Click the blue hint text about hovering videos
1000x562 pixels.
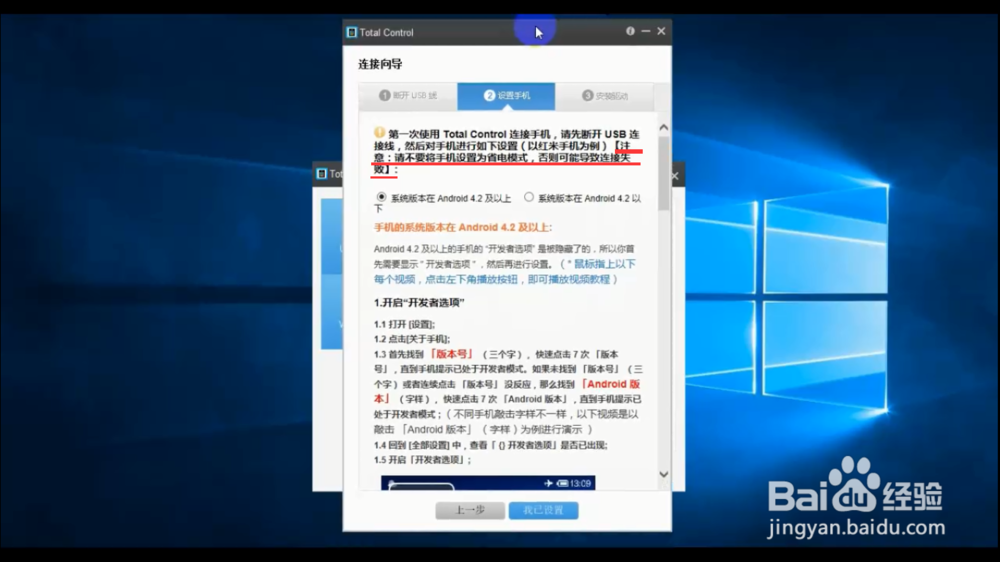point(504,272)
